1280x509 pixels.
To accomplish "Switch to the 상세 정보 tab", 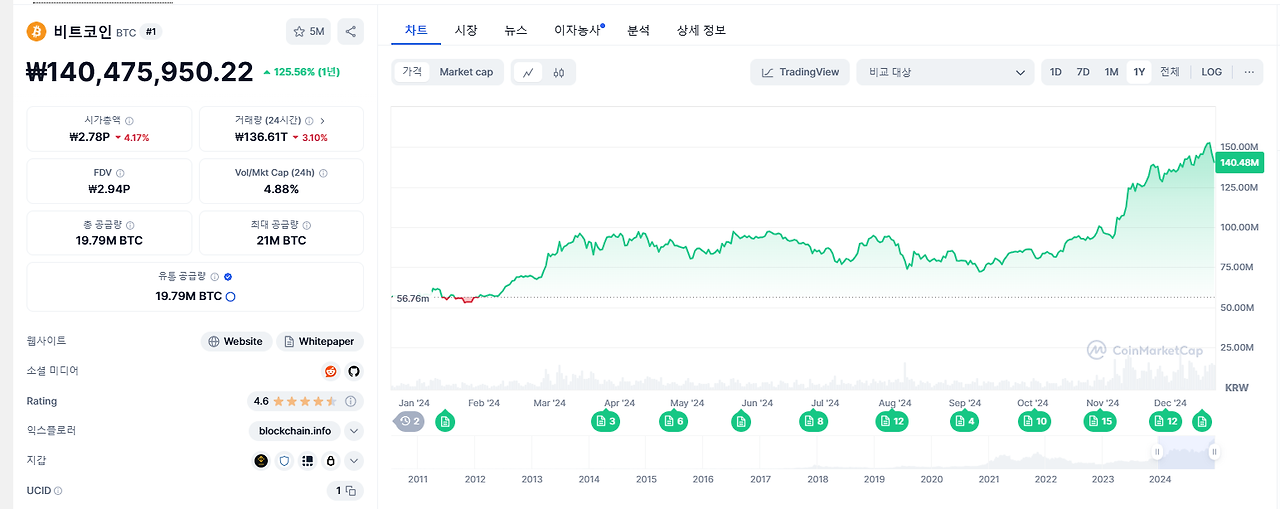I will [701, 31].
